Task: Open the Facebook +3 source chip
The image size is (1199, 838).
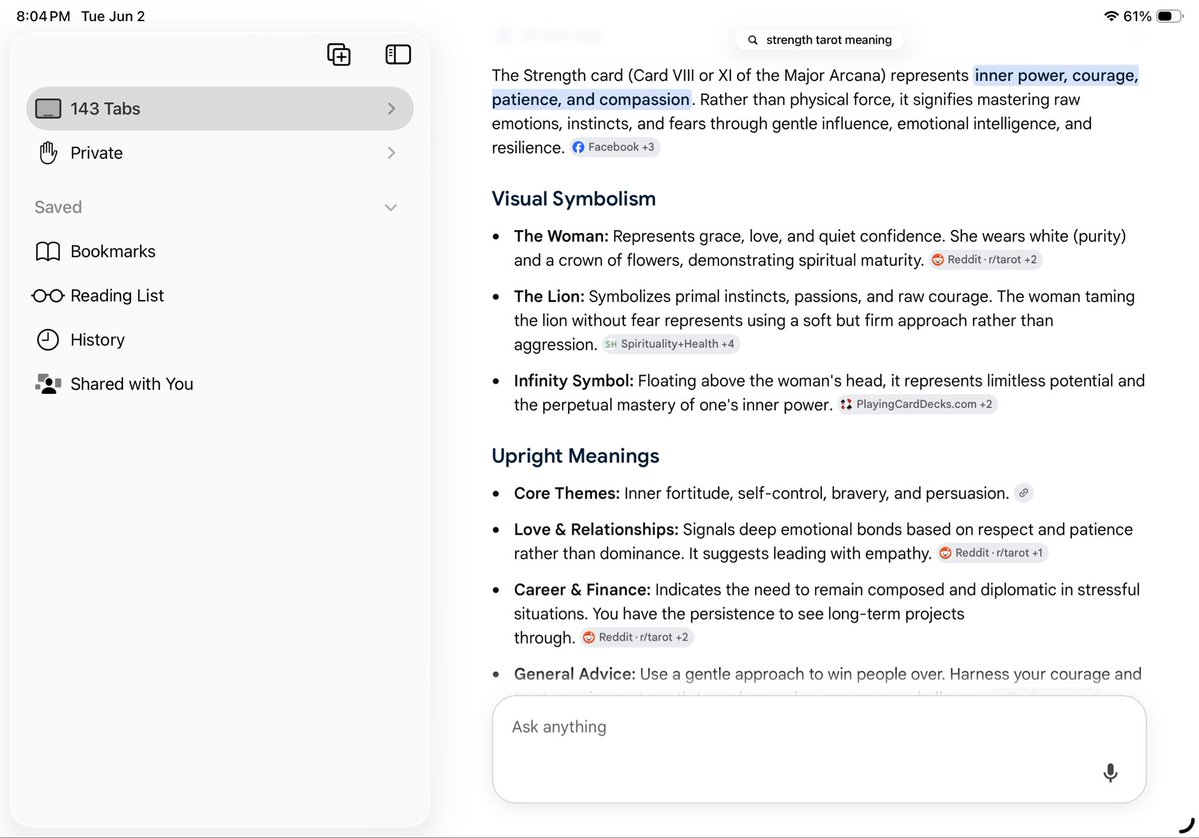Action: [x=614, y=147]
